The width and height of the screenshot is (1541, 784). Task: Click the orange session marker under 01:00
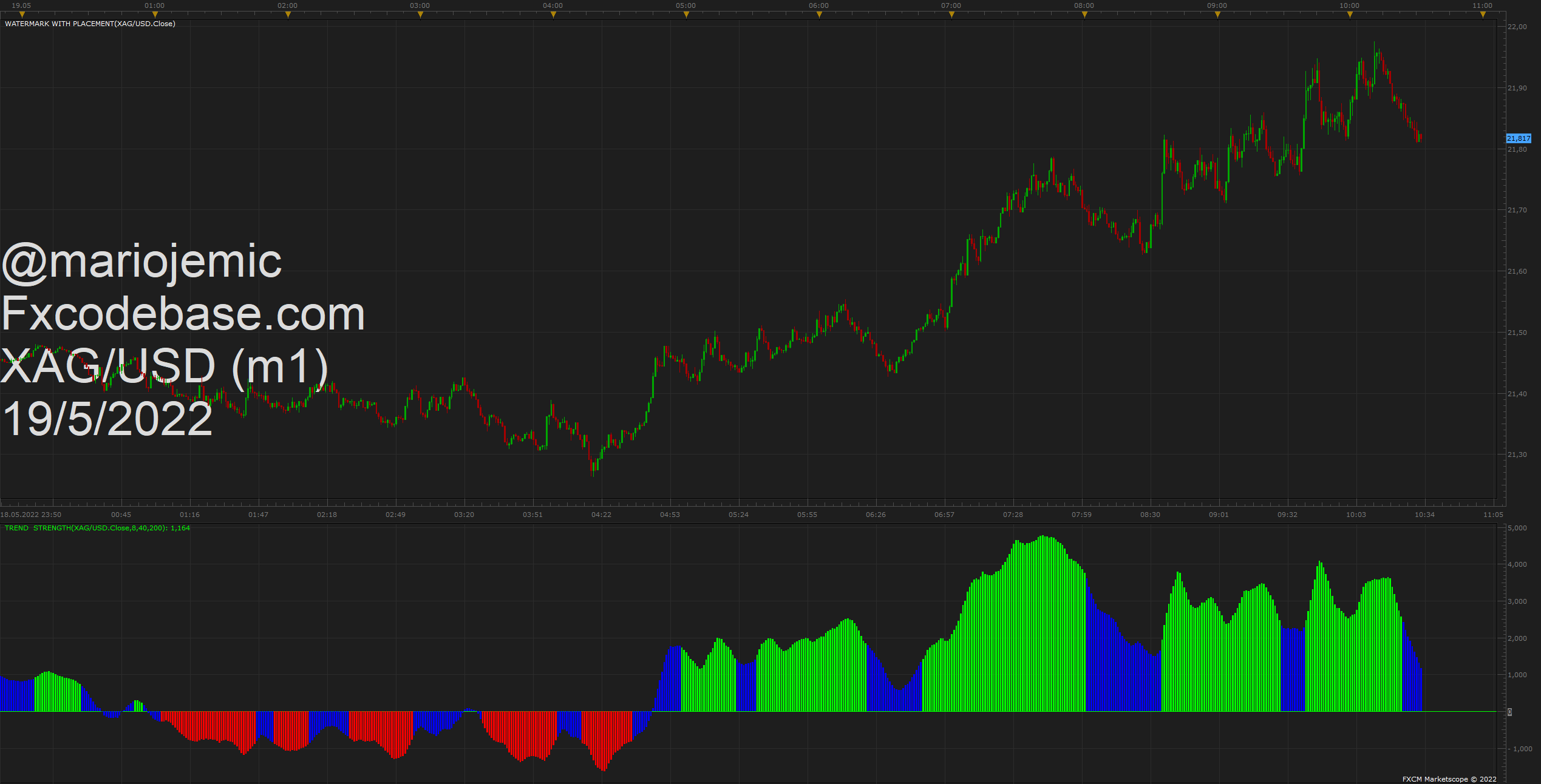pyautogui.click(x=155, y=15)
